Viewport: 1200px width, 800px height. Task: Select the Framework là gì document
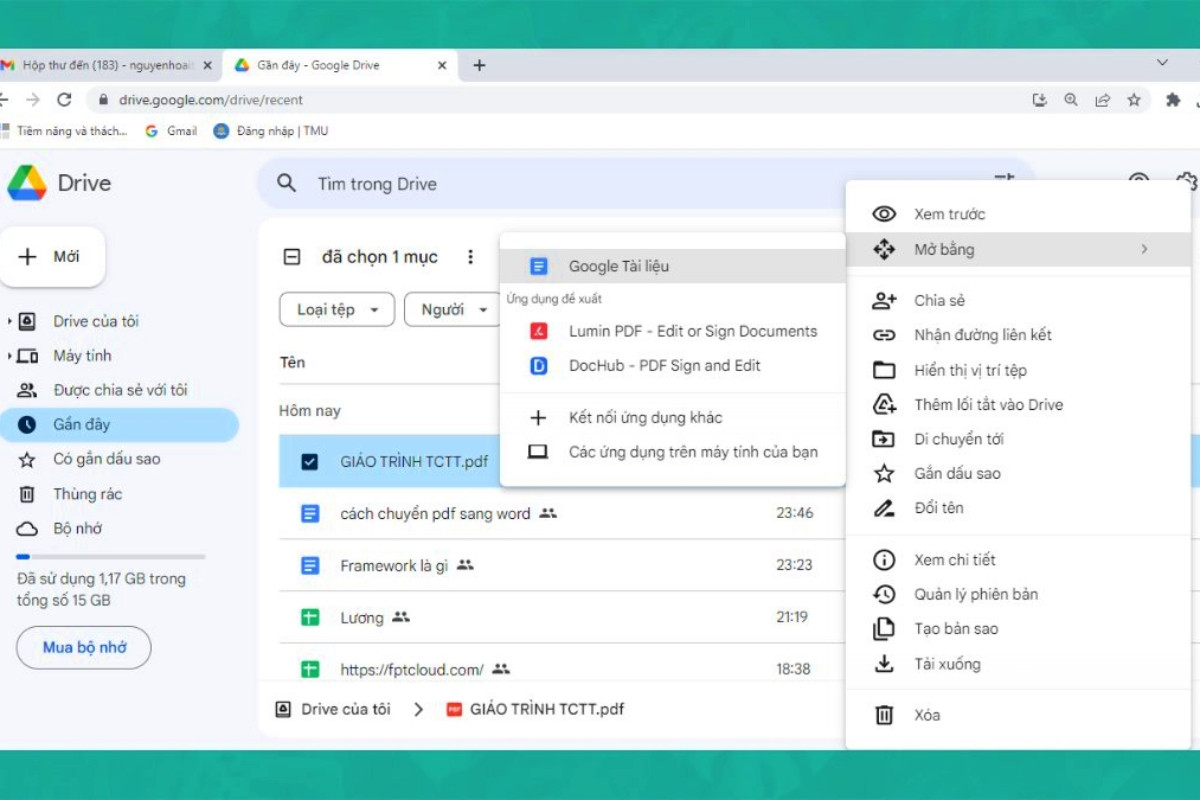(x=394, y=566)
